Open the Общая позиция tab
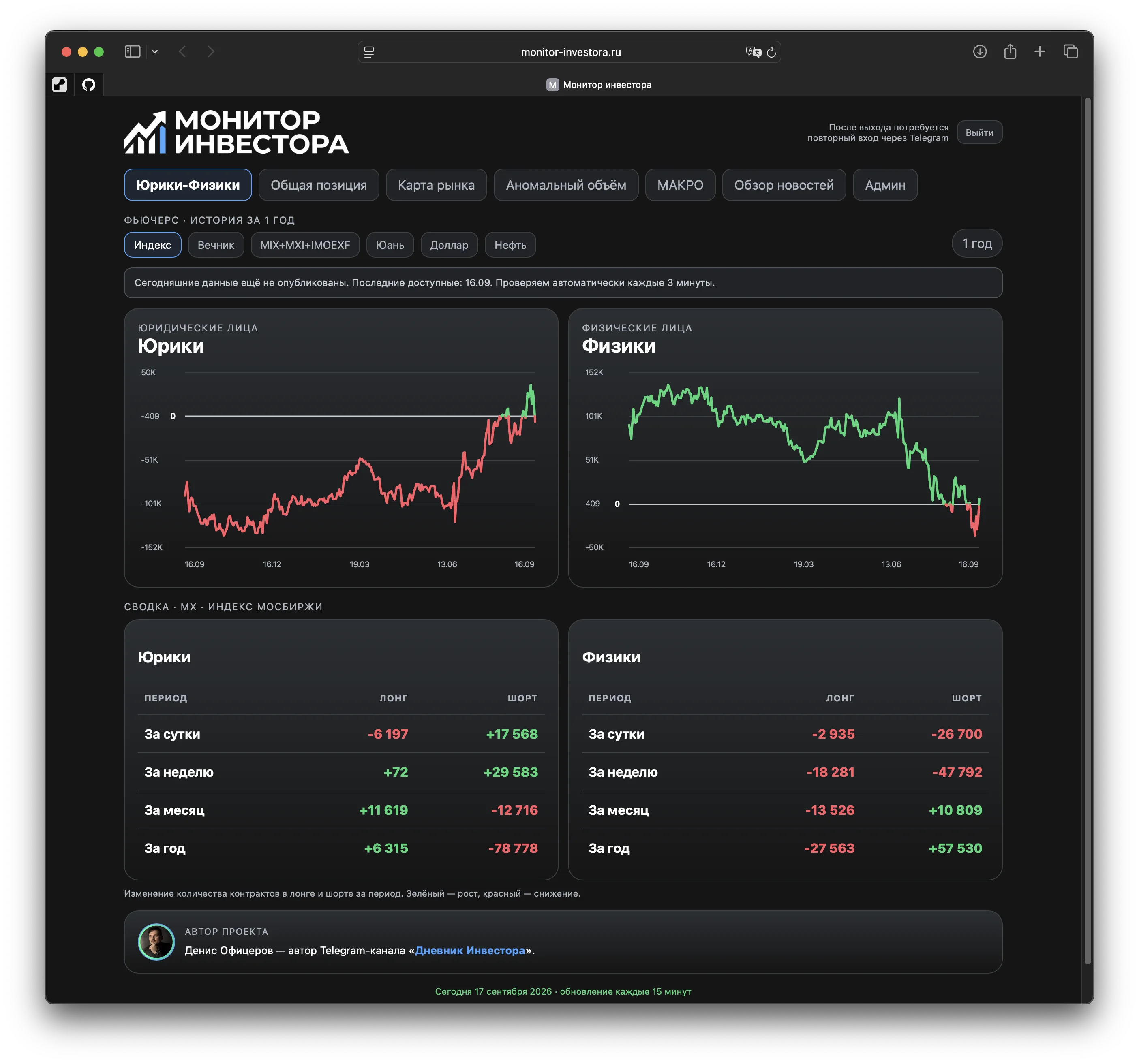 319,185
